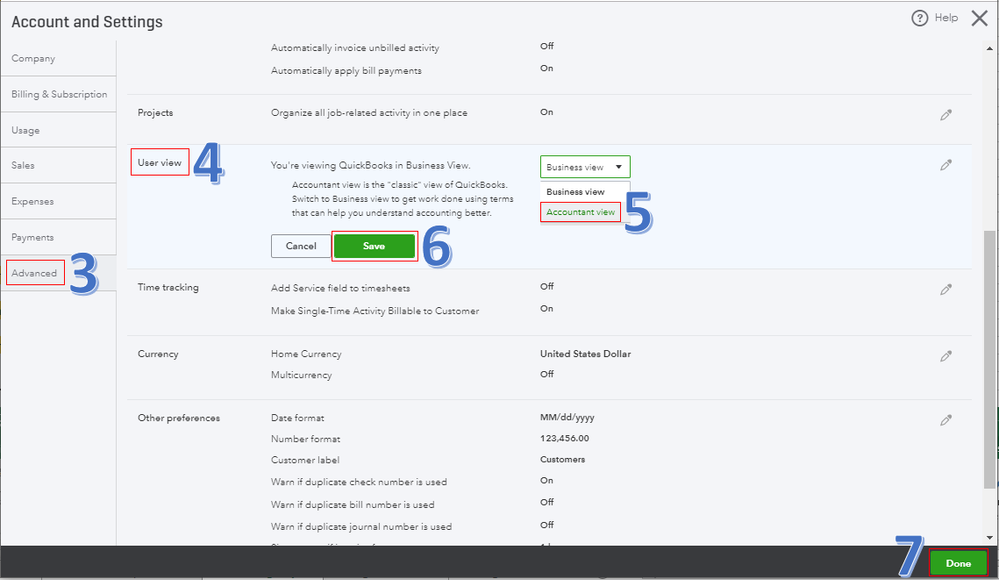Click the Help link text

click(946, 18)
